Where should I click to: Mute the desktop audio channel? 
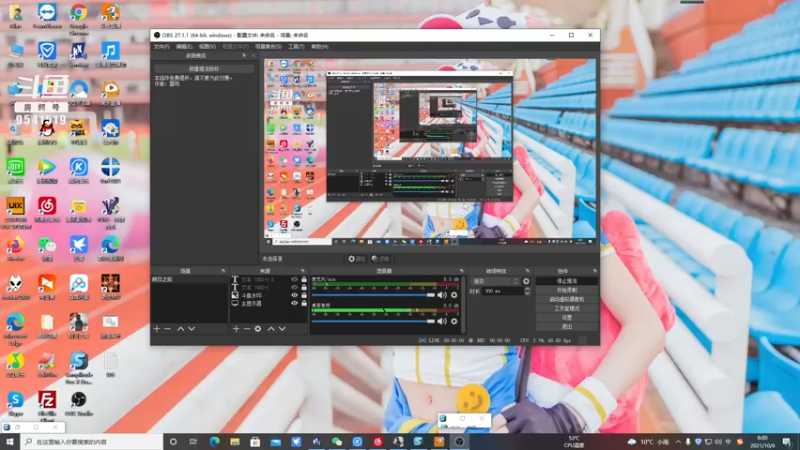[x=442, y=321]
